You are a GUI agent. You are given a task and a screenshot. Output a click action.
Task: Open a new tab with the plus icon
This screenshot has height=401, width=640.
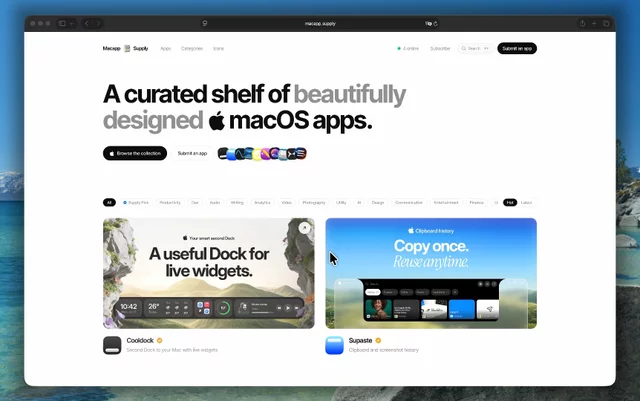pyautogui.click(x=594, y=24)
